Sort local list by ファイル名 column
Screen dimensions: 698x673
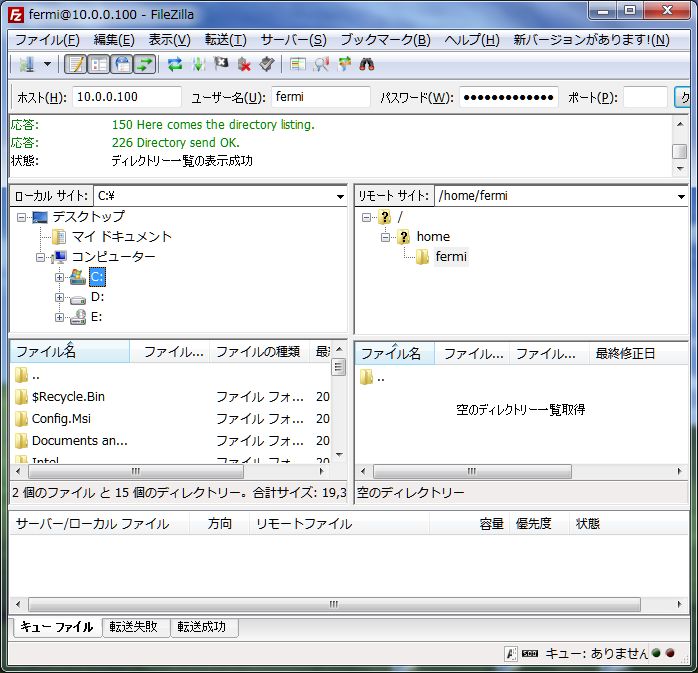70,352
